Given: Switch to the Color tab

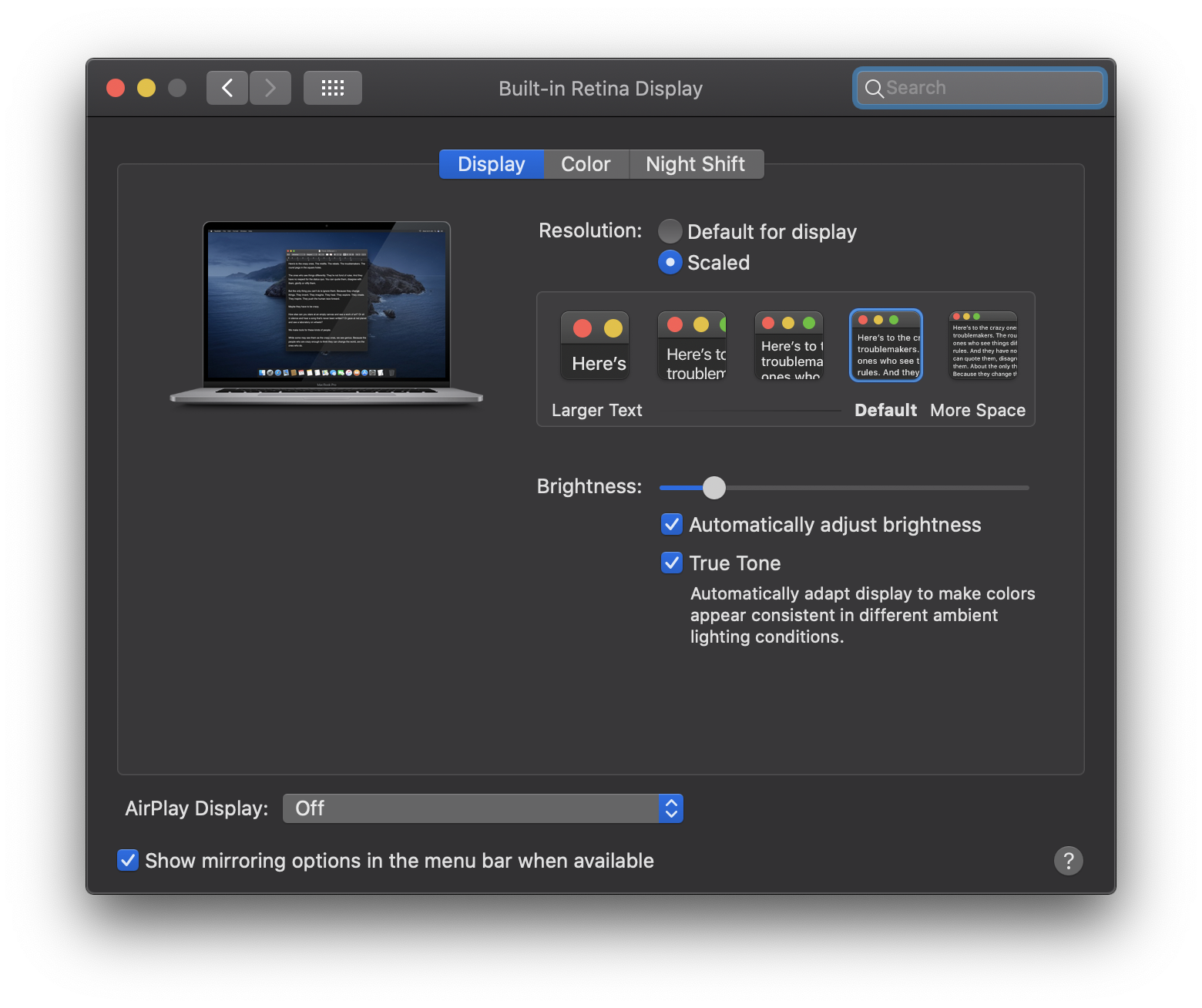Looking at the screenshot, I should tap(586, 164).
